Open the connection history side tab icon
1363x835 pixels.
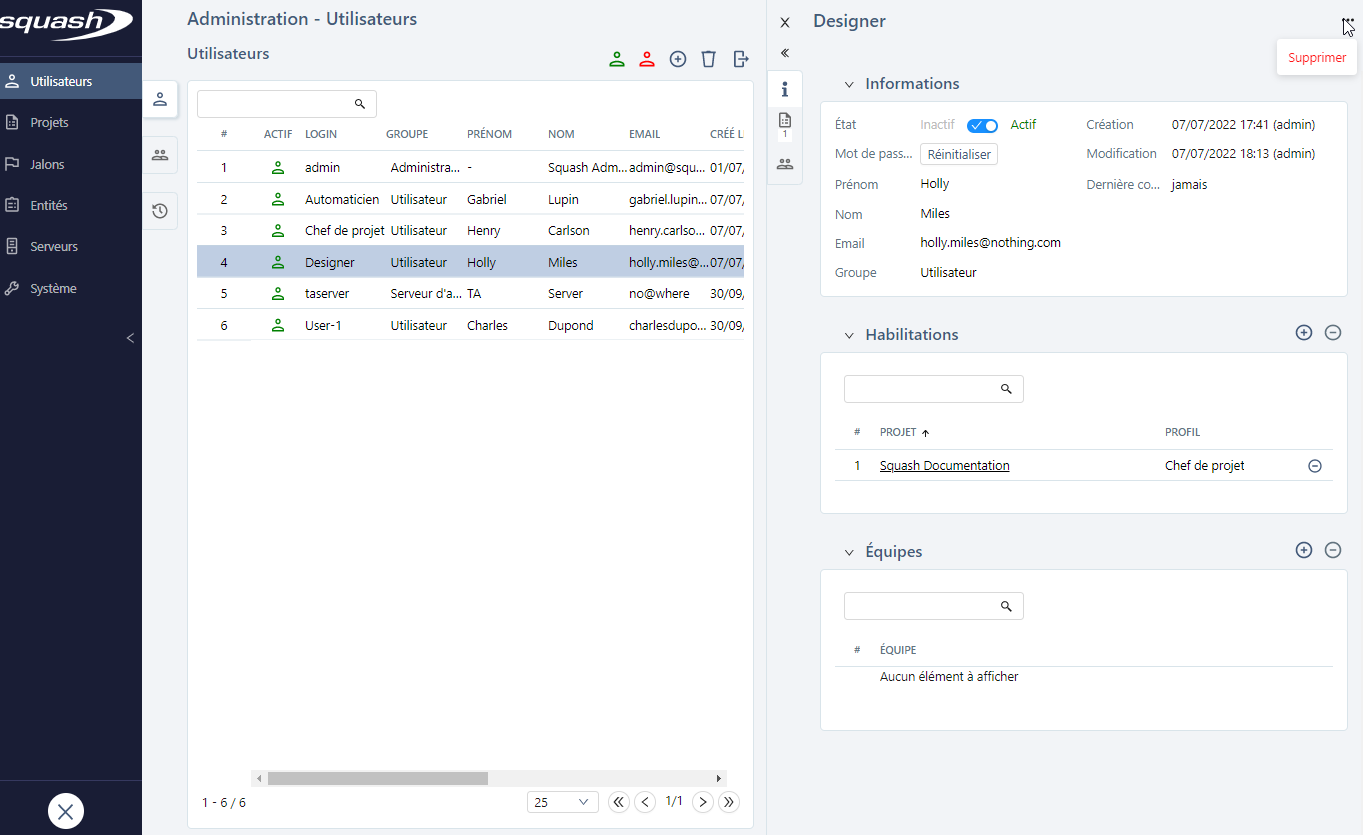click(159, 211)
